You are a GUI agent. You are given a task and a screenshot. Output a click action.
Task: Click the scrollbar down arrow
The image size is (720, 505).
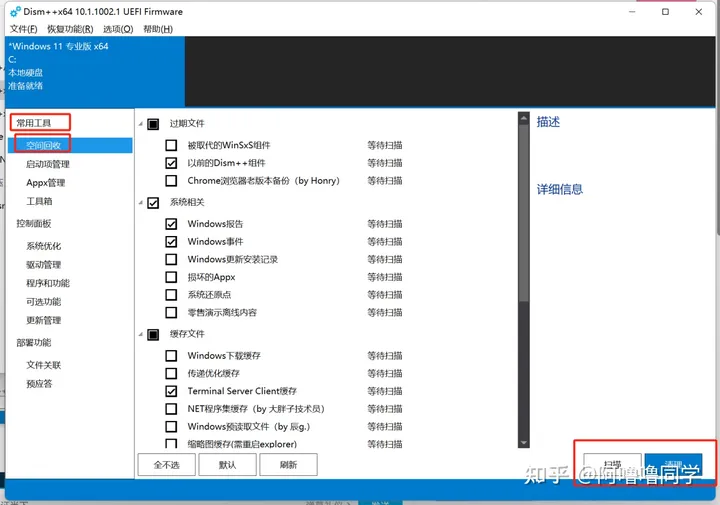click(x=523, y=443)
